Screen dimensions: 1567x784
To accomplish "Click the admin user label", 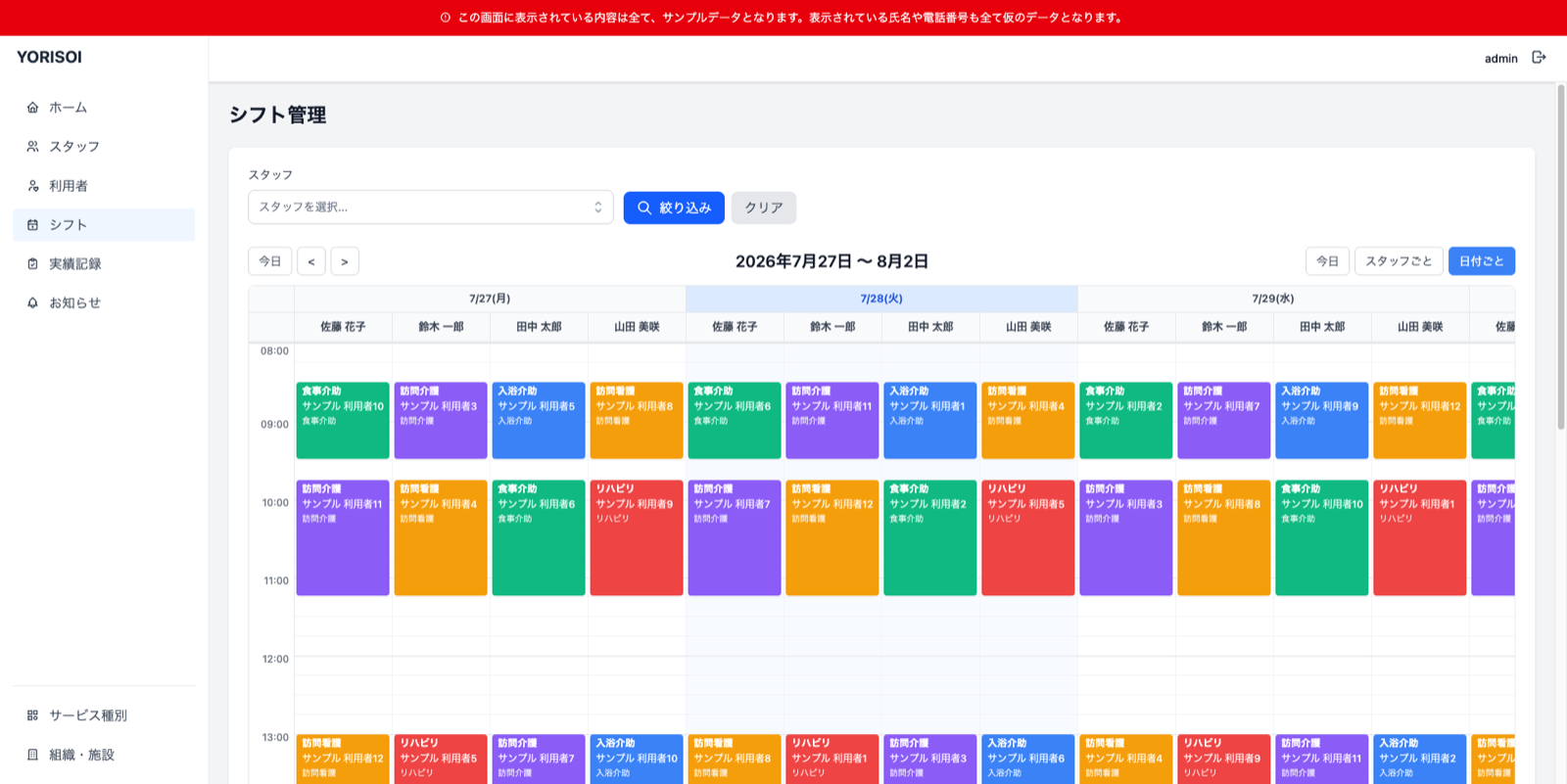I will pos(1500,59).
